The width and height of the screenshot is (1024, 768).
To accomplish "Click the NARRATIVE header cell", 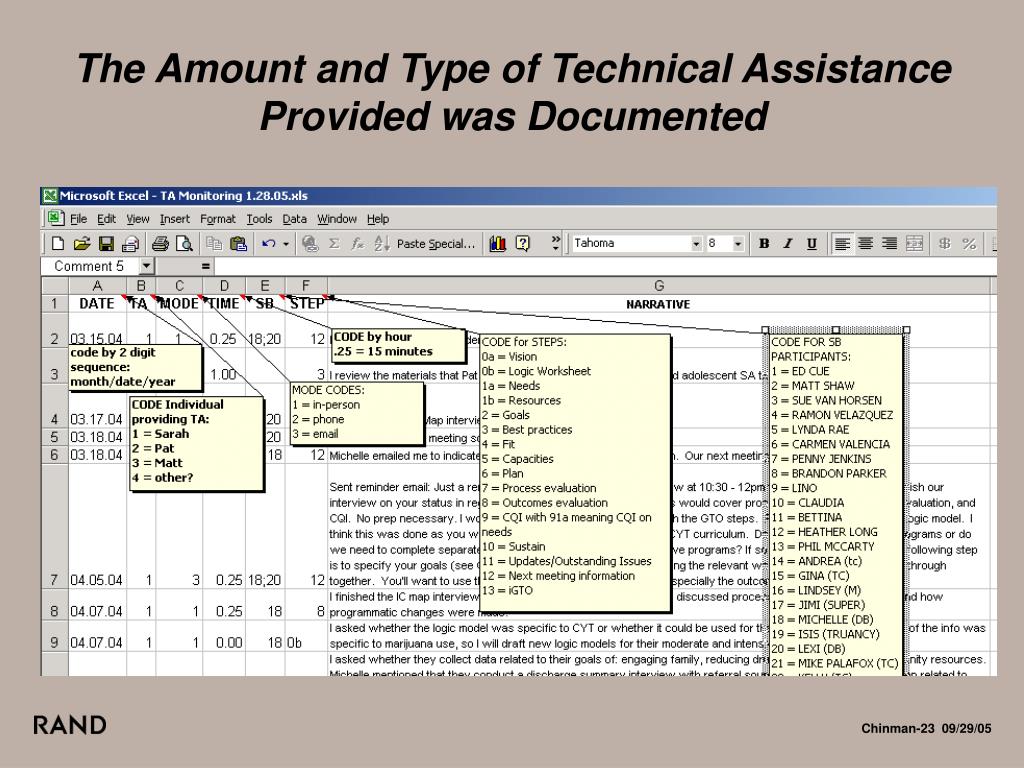I will pyautogui.click(x=658, y=304).
